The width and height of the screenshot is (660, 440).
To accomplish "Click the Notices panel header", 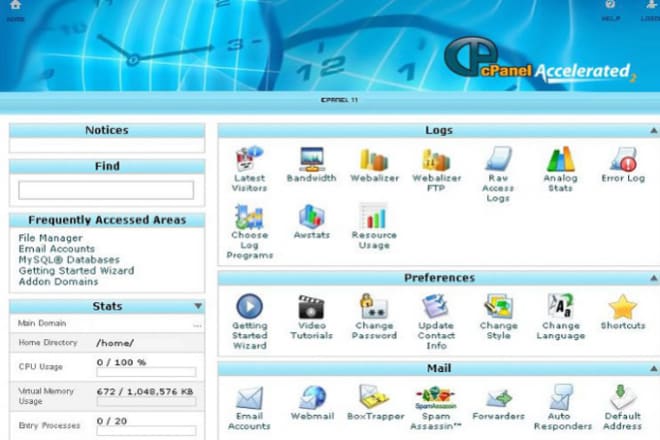I will 107,130.
